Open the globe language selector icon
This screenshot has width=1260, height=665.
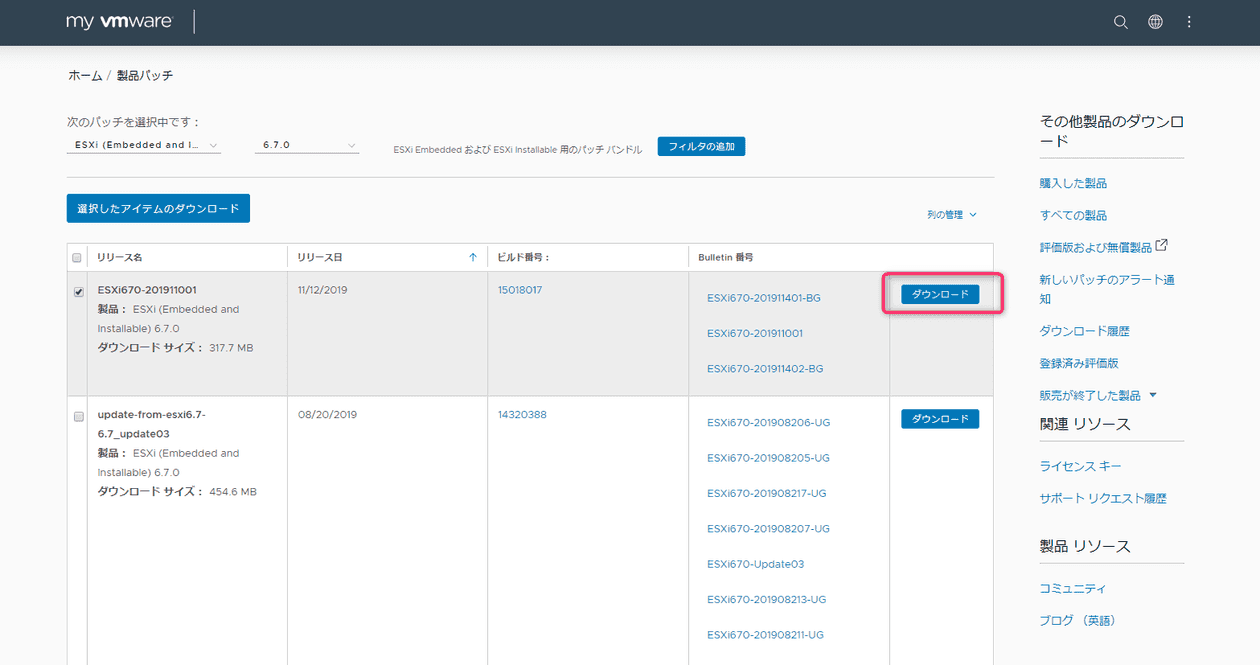(1155, 22)
